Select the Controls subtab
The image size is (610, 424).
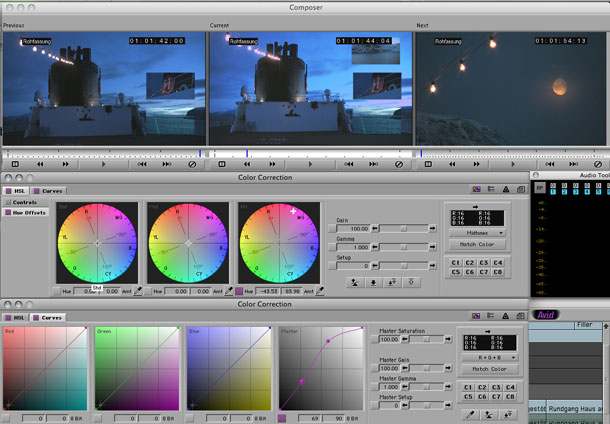pyautogui.click(x=22, y=202)
